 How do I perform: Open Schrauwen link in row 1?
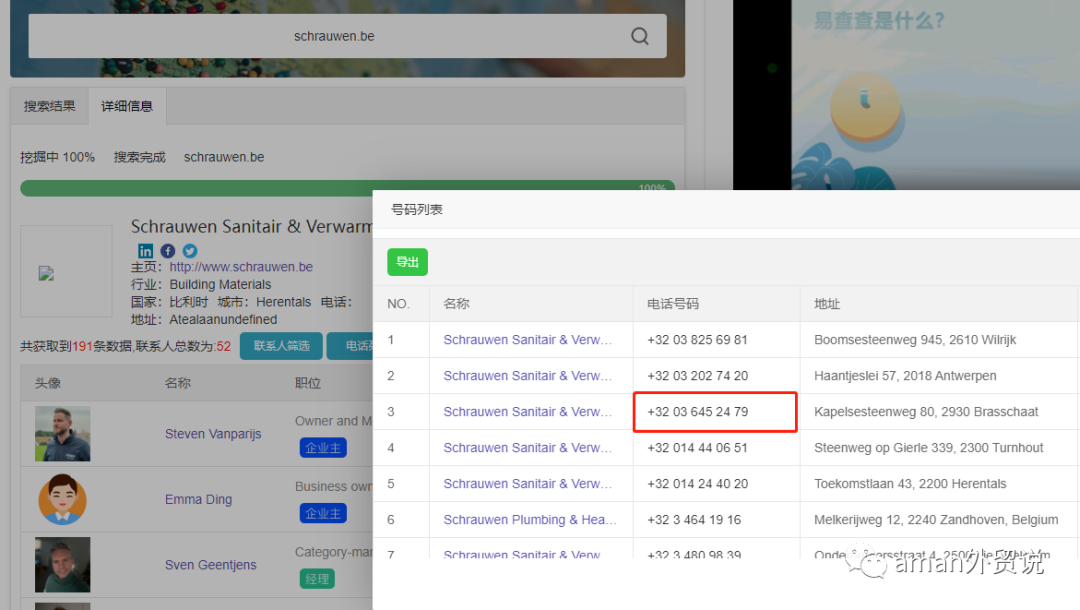click(528, 339)
